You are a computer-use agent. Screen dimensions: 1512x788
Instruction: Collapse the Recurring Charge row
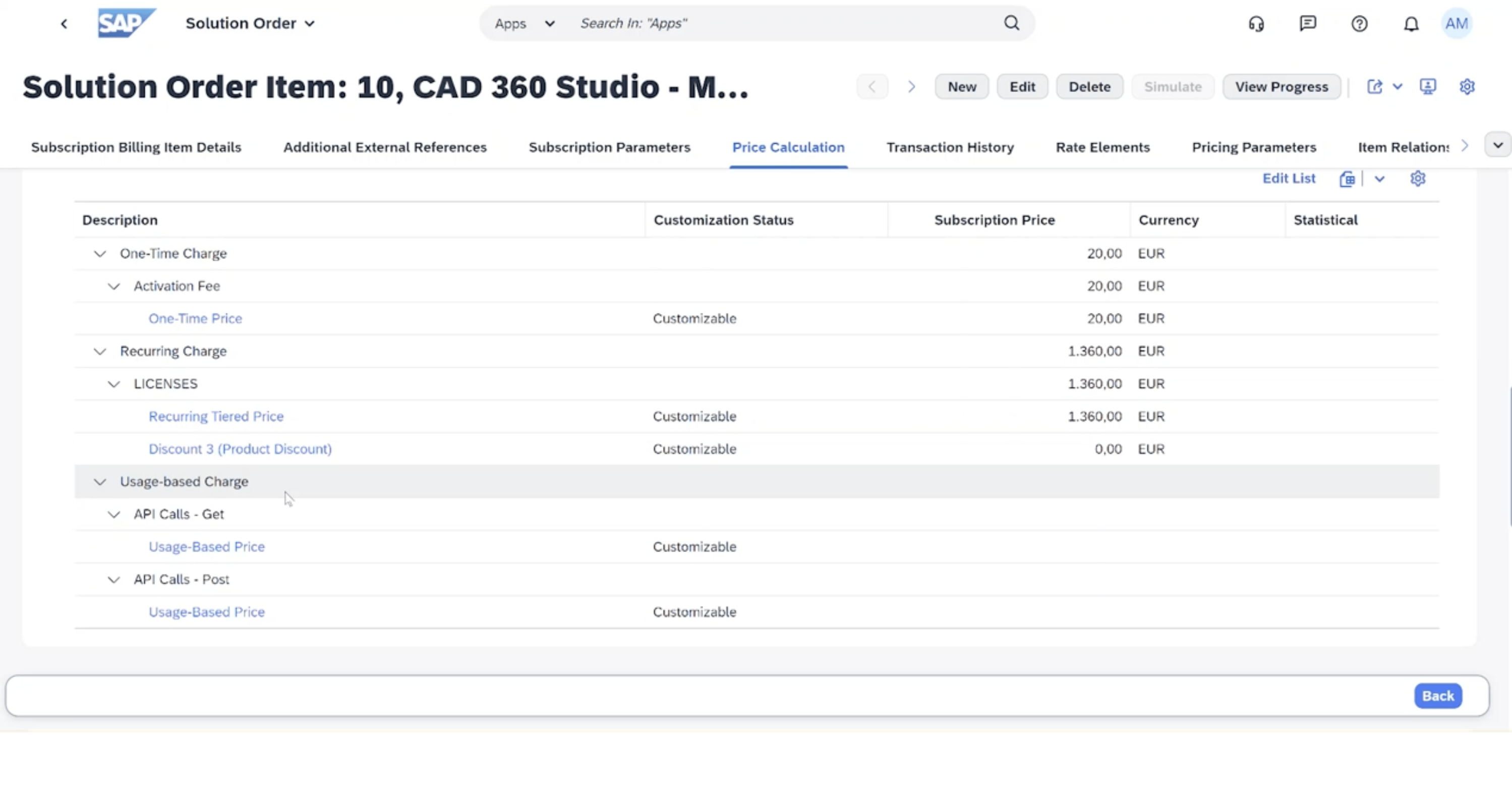[x=100, y=351]
